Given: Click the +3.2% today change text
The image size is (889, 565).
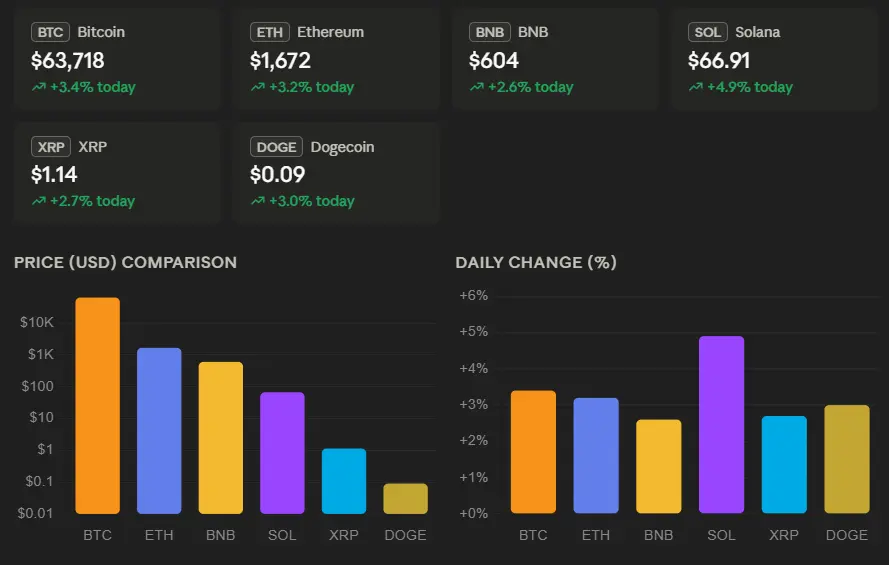Looking at the screenshot, I should (x=312, y=87).
